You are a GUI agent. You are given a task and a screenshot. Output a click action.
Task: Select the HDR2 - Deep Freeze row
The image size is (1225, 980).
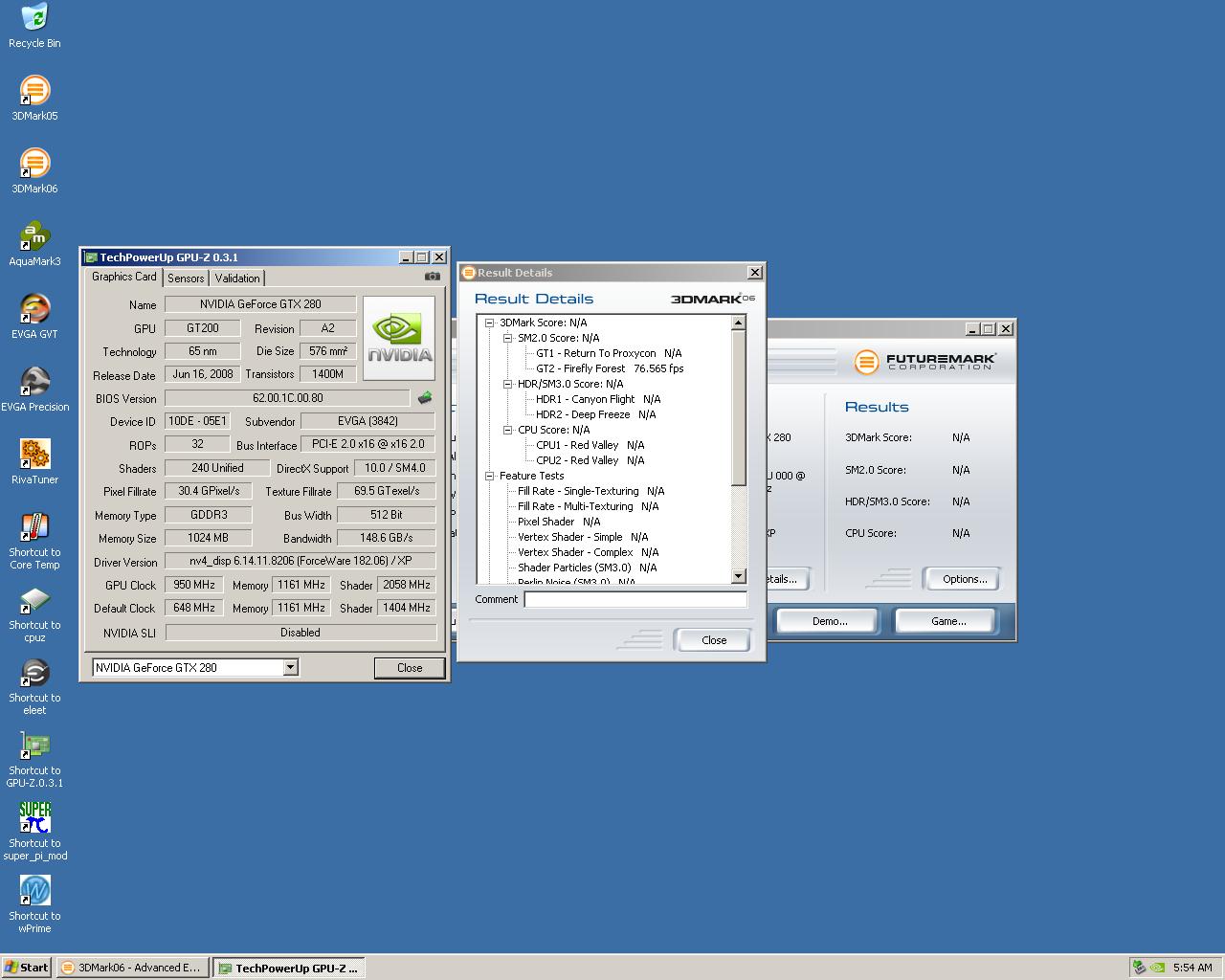(595, 414)
